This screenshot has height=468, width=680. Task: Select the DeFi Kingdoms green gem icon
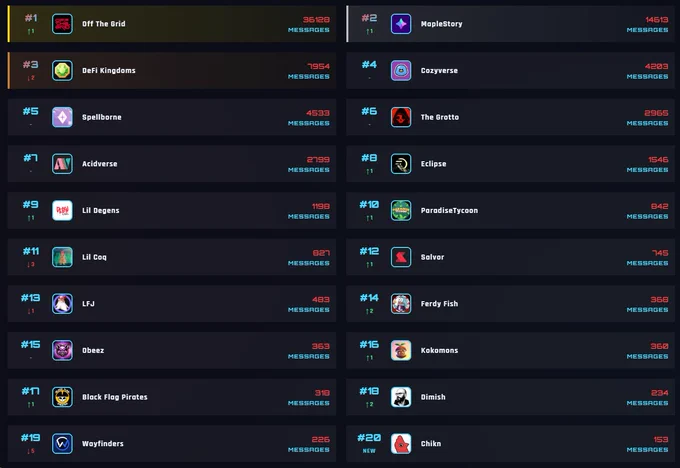(x=62, y=71)
